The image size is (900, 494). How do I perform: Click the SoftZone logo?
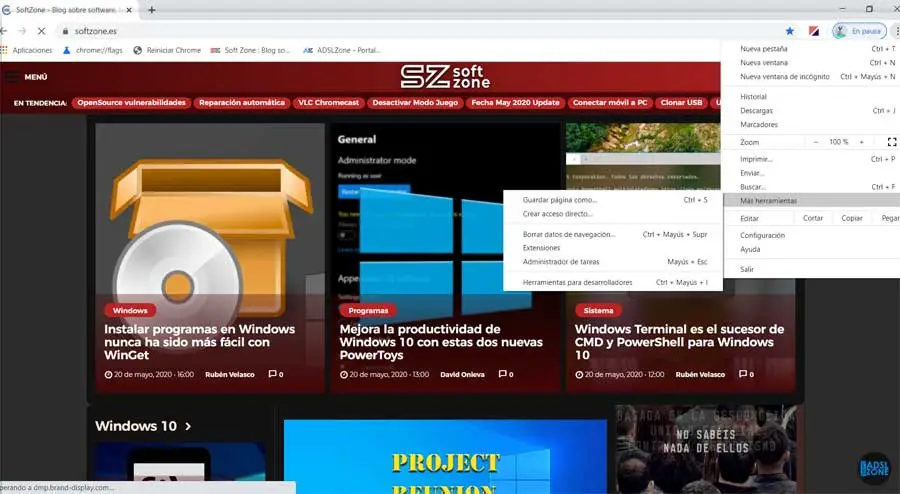pyautogui.click(x=445, y=77)
